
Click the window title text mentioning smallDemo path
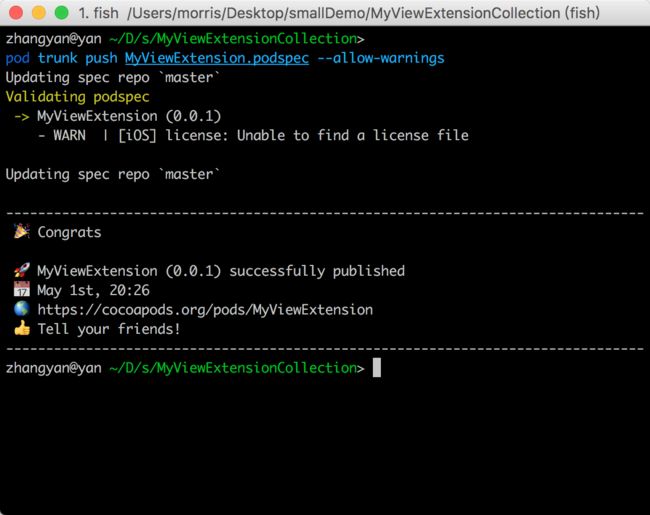point(339,13)
